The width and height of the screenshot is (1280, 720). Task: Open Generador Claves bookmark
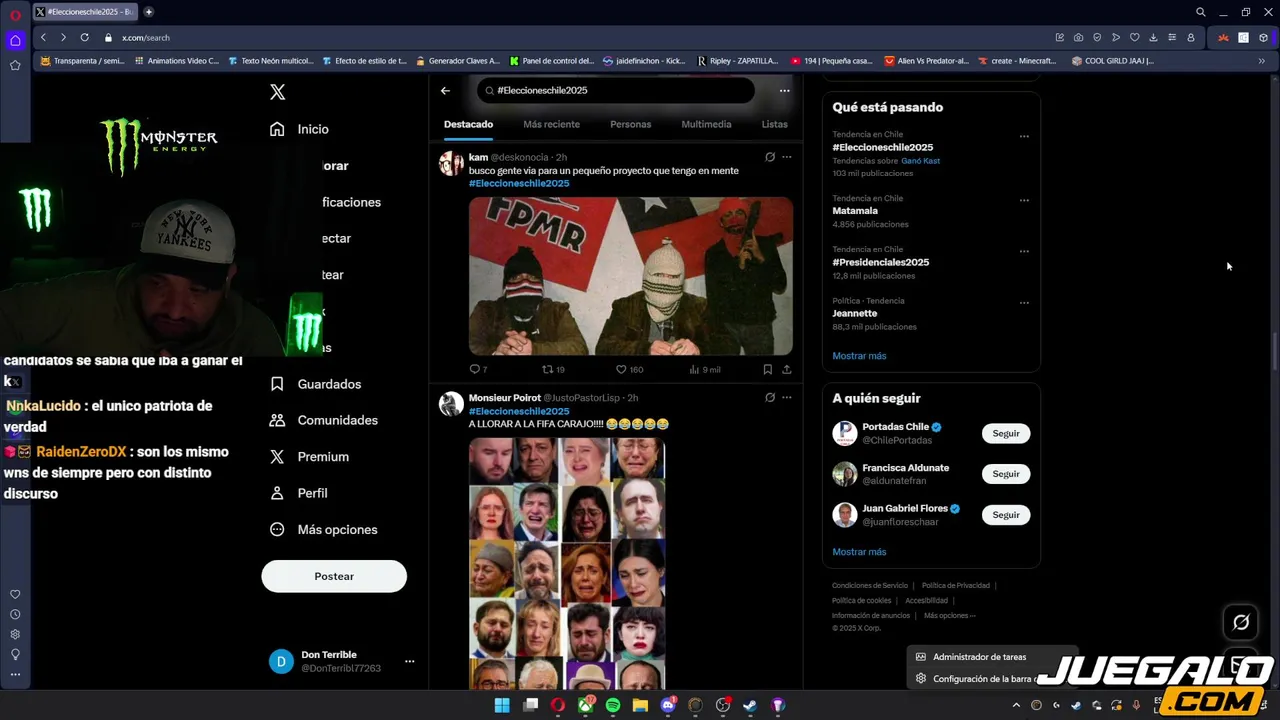point(458,61)
